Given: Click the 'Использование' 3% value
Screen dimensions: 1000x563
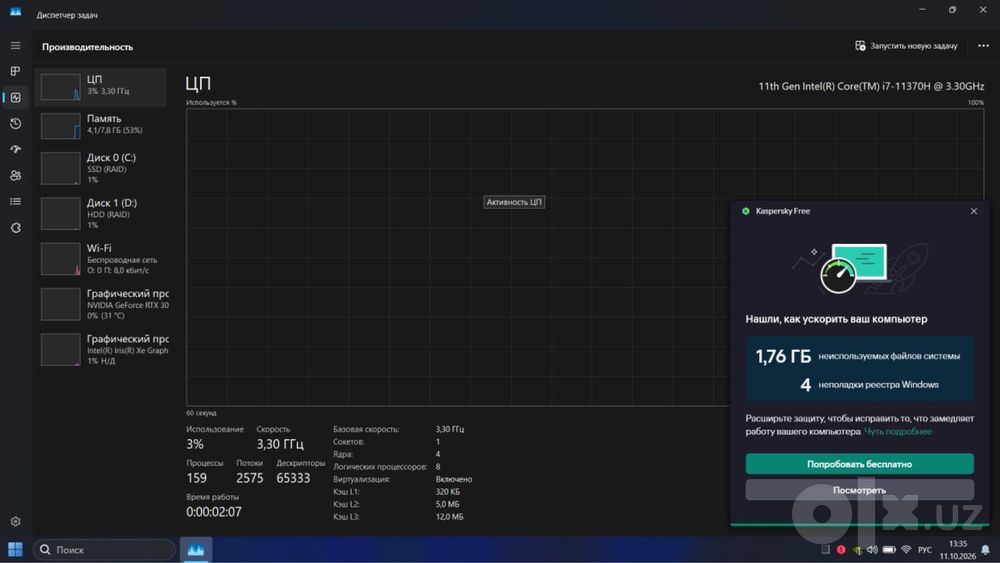Looking at the screenshot, I should click(x=195, y=444).
